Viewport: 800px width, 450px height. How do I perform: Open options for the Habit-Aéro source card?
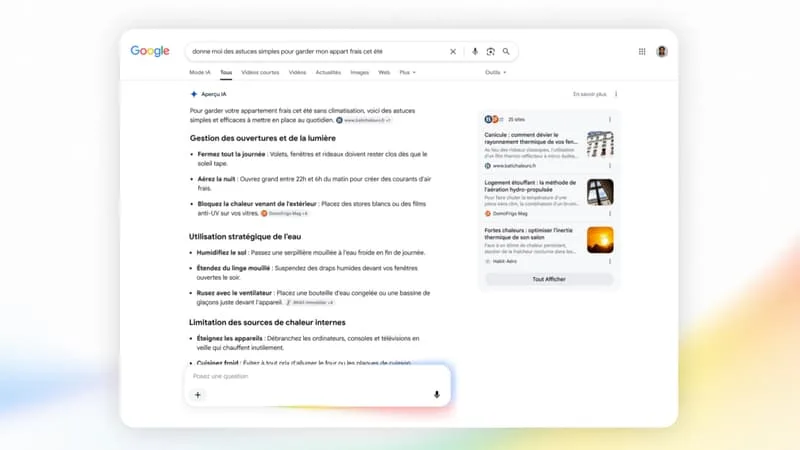(x=610, y=261)
